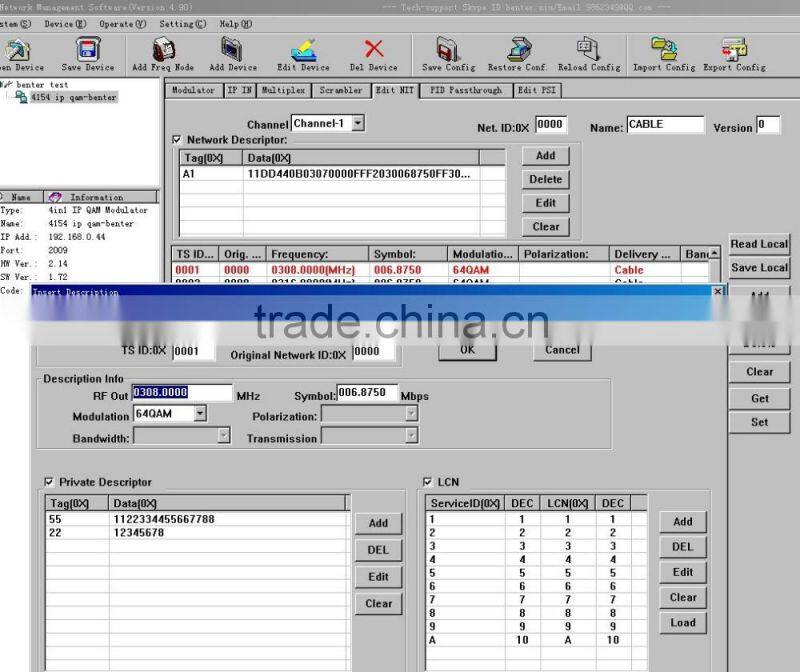Click the Save Local button
This screenshot has width=800, height=672.
click(x=759, y=268)
